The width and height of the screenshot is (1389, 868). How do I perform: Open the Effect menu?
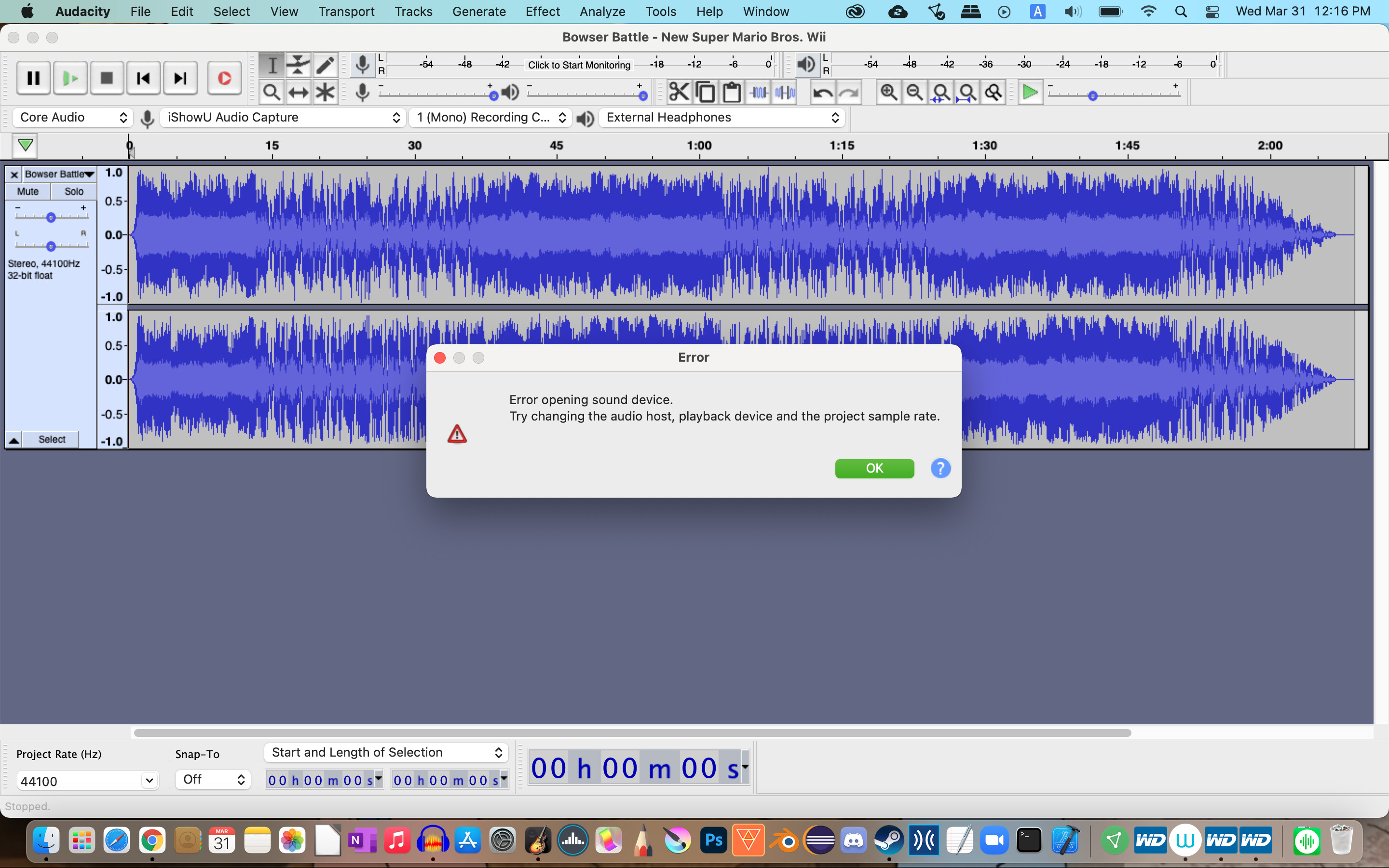[x=543, y=12]
